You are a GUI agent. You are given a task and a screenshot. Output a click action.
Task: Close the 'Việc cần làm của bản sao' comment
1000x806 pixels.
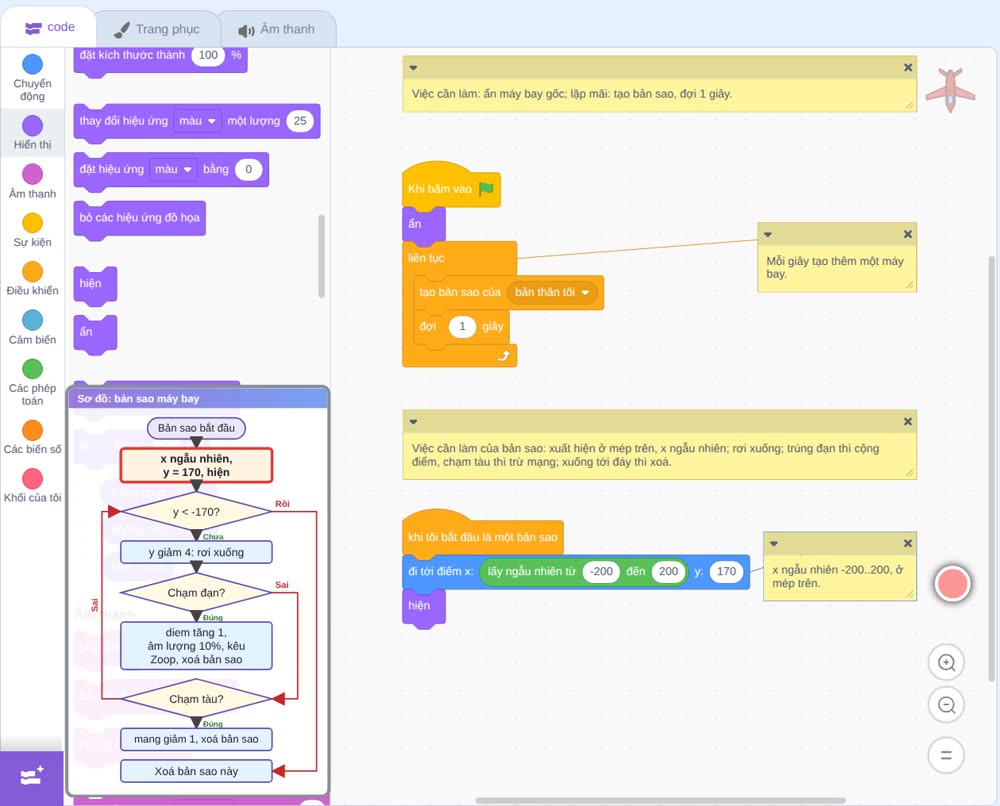908,421
